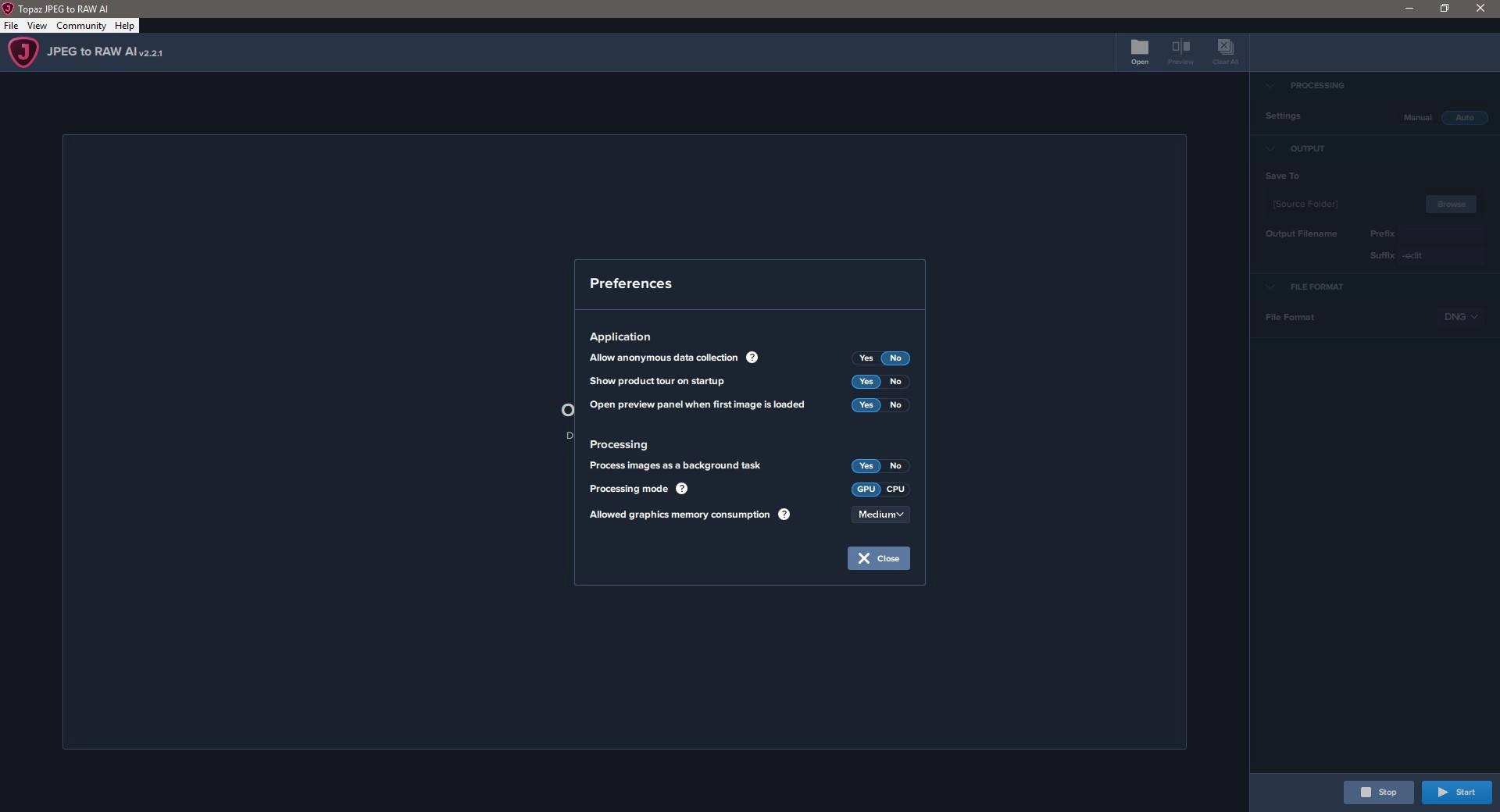Select Auto settings mode

pyautogui.click(x=1465, y=118)
